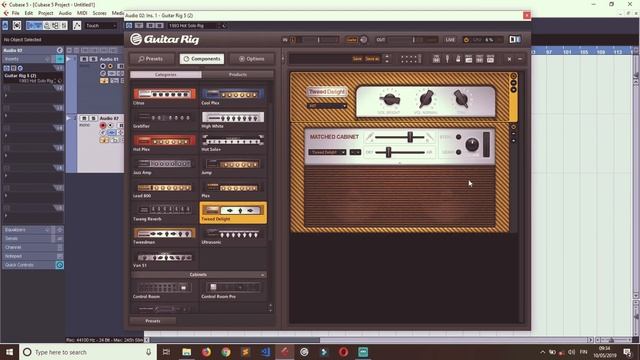
Task: Adjust the Dry/Air slider on Matched Cabinet
Action: (x=400, y=152)
